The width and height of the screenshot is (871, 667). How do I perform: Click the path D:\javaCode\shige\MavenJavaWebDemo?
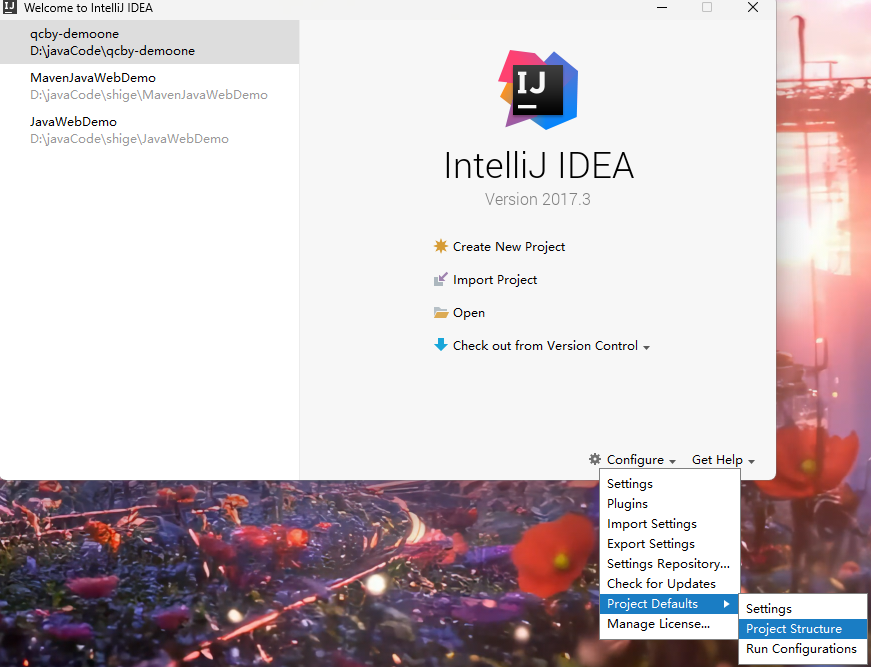(x=149, y=95)
